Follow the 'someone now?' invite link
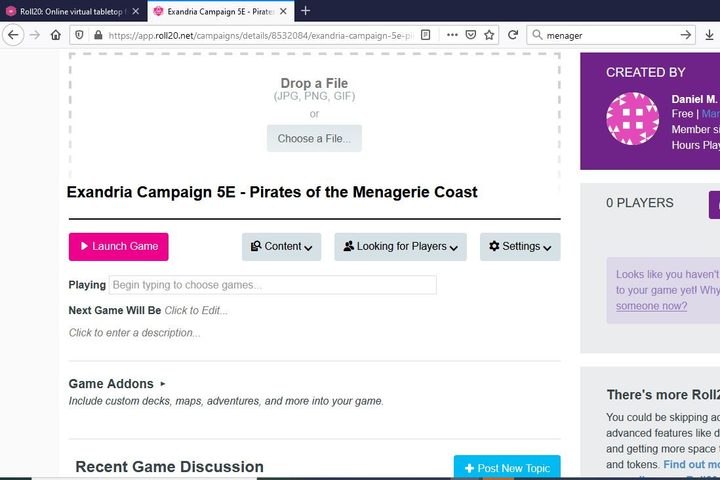720x480 pixels. coord(651,306)
